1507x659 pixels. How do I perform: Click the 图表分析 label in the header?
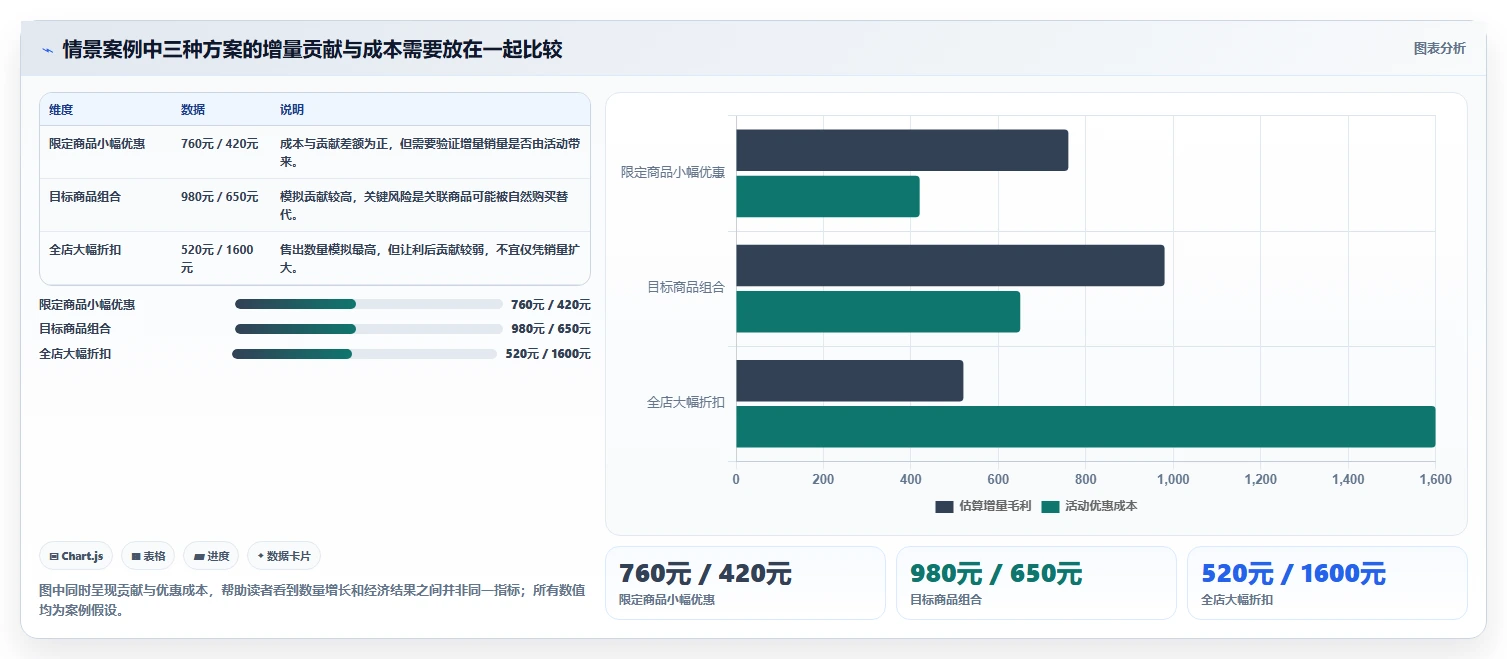[x=1439, y=49]
